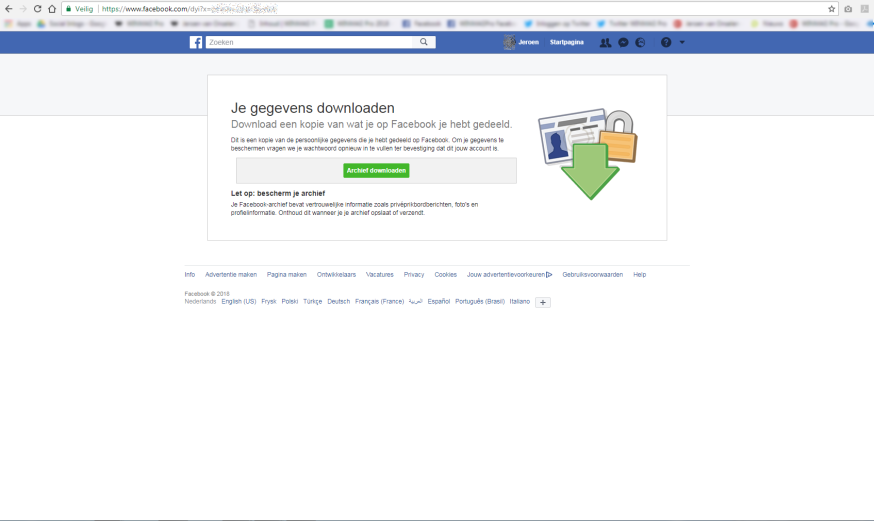The image size is (874, 521).
Task: Click Jeroen profile picture thumbnail
Action: pos(509,42)
